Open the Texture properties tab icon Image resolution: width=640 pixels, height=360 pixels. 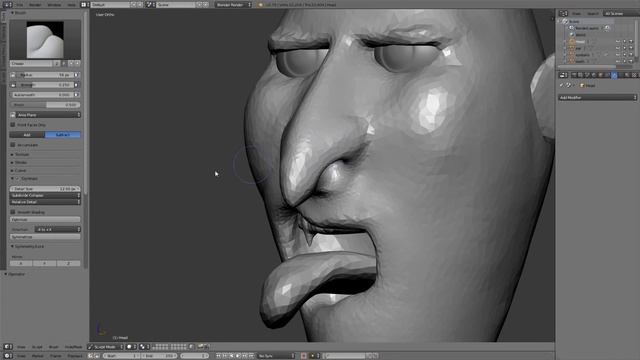[x=634, y=75]
